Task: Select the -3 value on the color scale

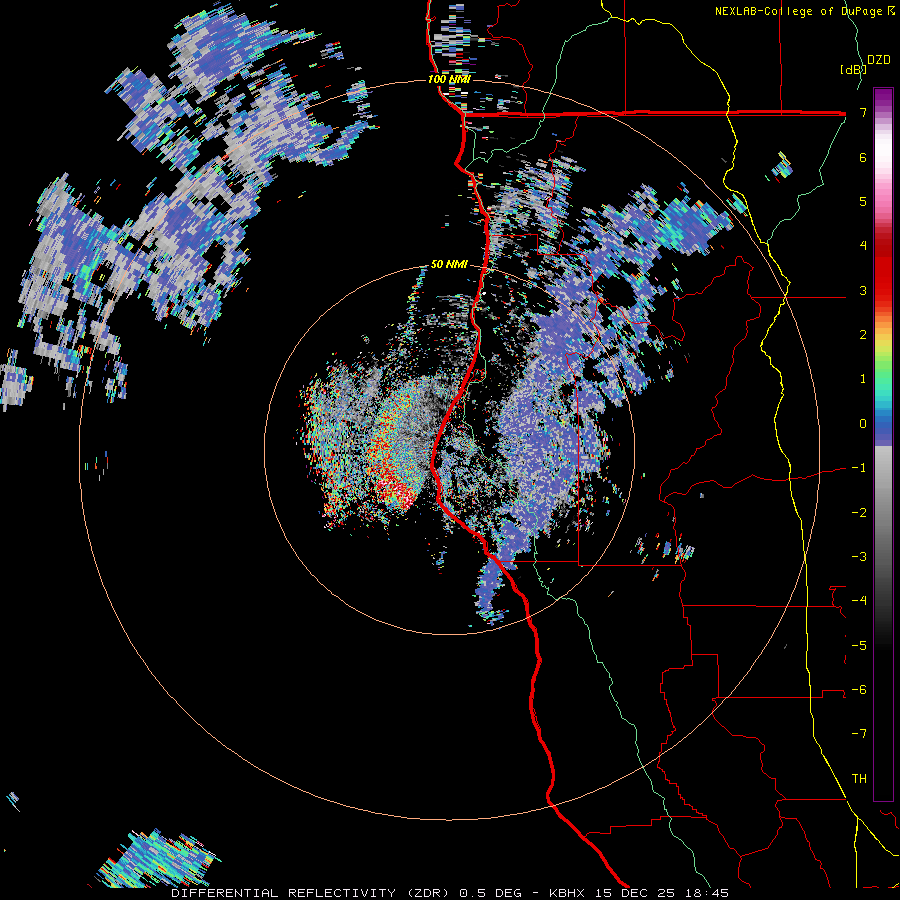Action: click(859, 557)
